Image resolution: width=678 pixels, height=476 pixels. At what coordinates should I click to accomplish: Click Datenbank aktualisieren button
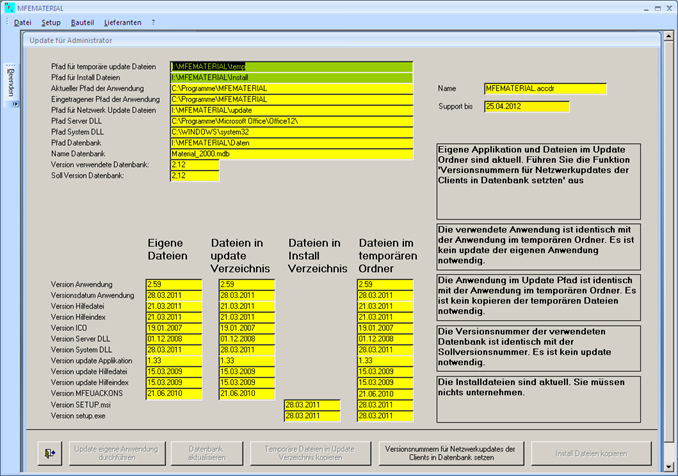click(207, 453)
